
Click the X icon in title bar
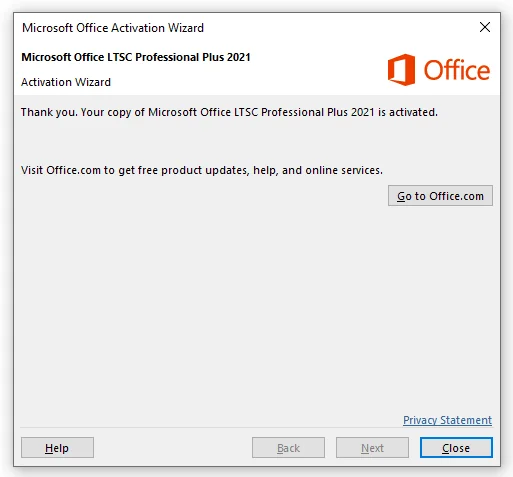pyautogui.click(x=485, y=27)
